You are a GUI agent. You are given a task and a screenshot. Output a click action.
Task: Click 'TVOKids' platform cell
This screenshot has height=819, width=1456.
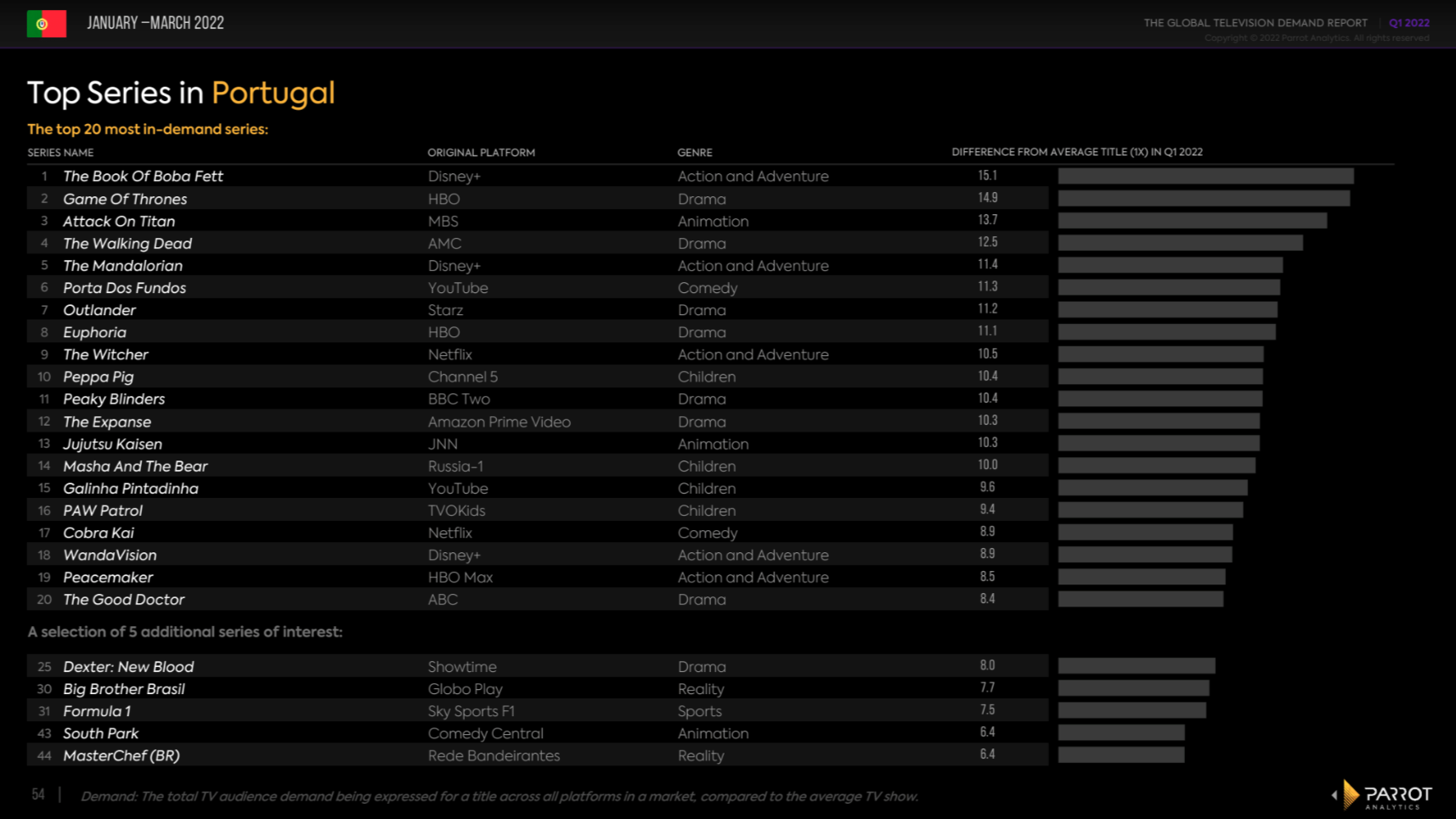point(456,511)
